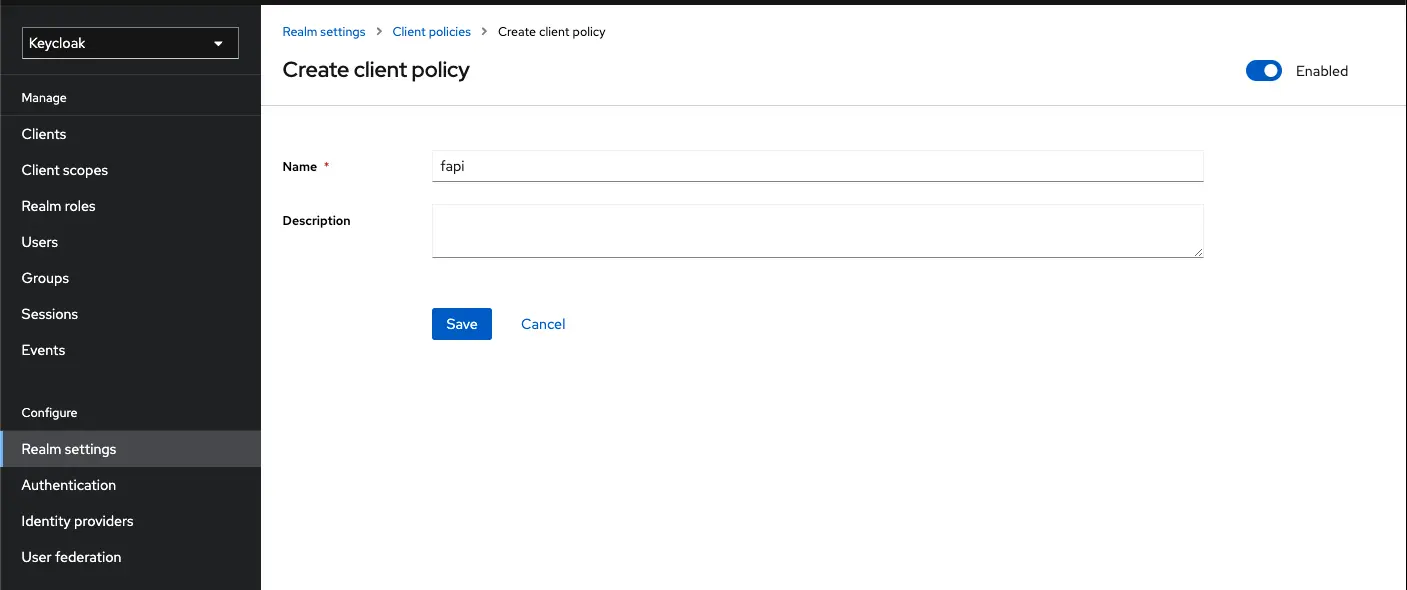Open Client policies from the breadcrumb
Screen dimensions: 1407x590
coord(431,31)
